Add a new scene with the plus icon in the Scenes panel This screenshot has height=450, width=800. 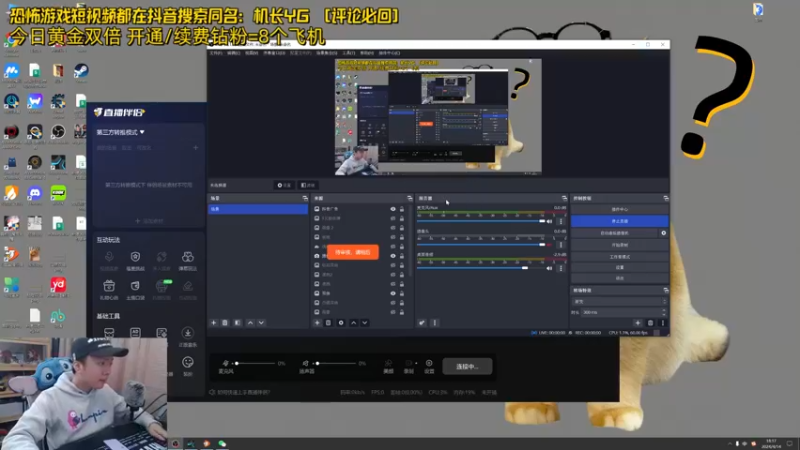coord(214,322)
